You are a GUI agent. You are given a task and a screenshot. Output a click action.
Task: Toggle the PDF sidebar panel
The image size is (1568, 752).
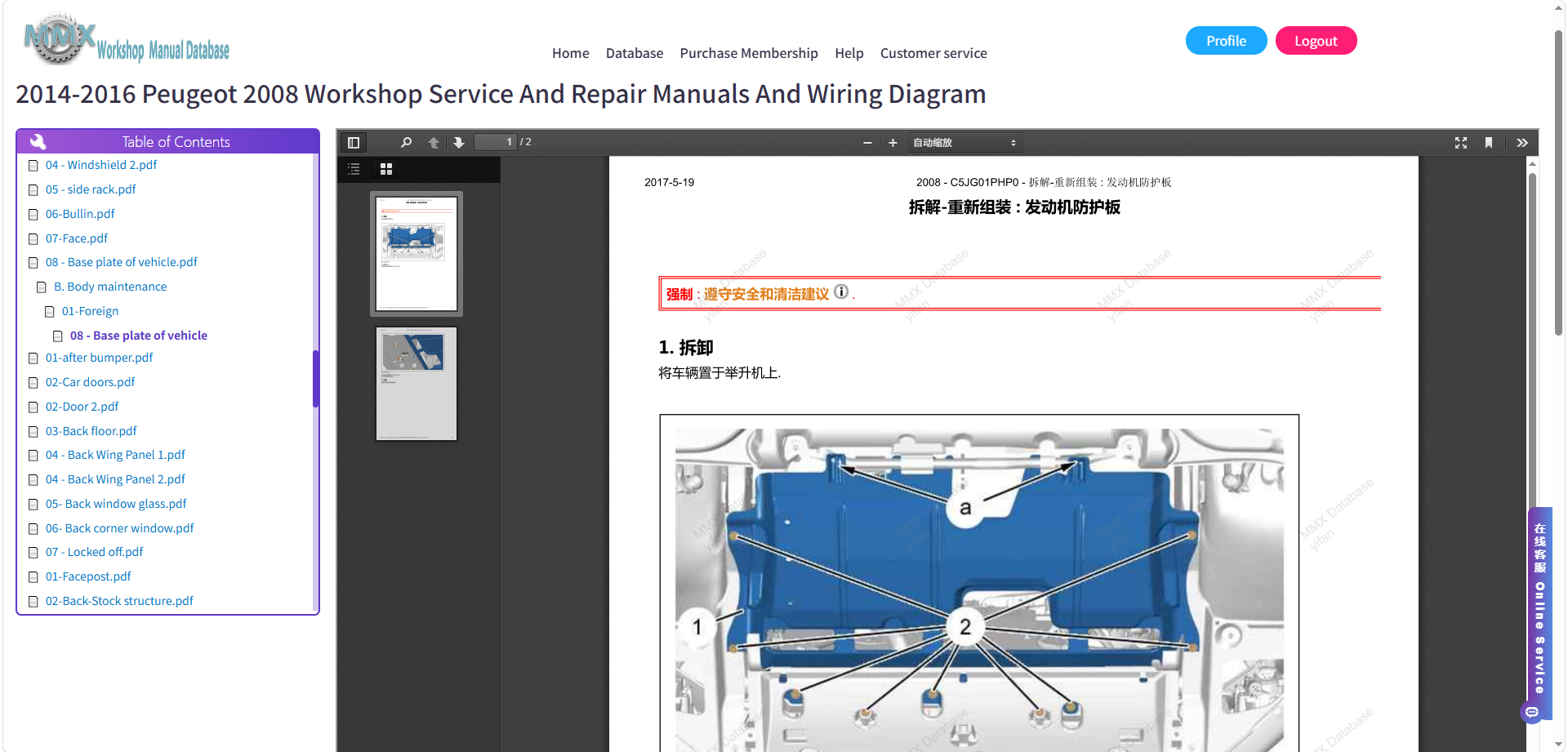tap(354, 143)
